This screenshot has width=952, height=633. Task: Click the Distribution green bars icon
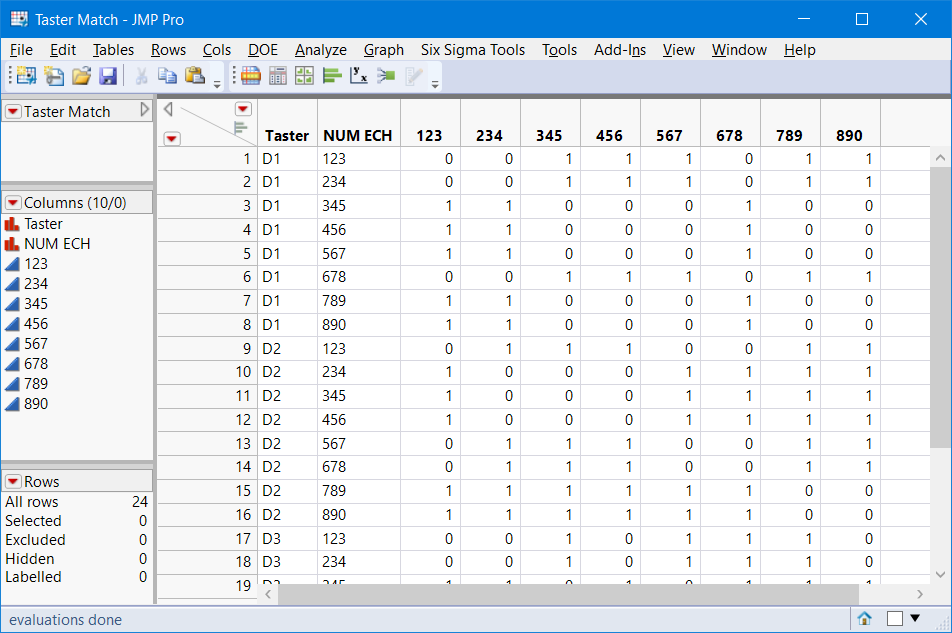(332, 76)
